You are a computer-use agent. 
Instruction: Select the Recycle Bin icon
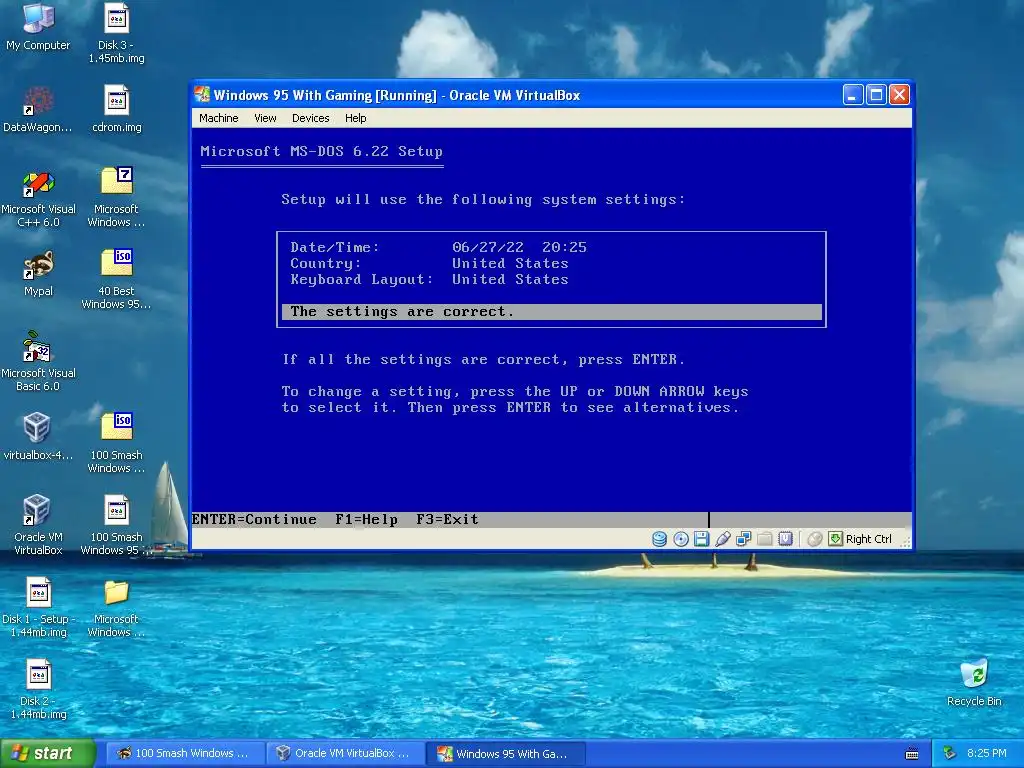[x=974, y=683]
